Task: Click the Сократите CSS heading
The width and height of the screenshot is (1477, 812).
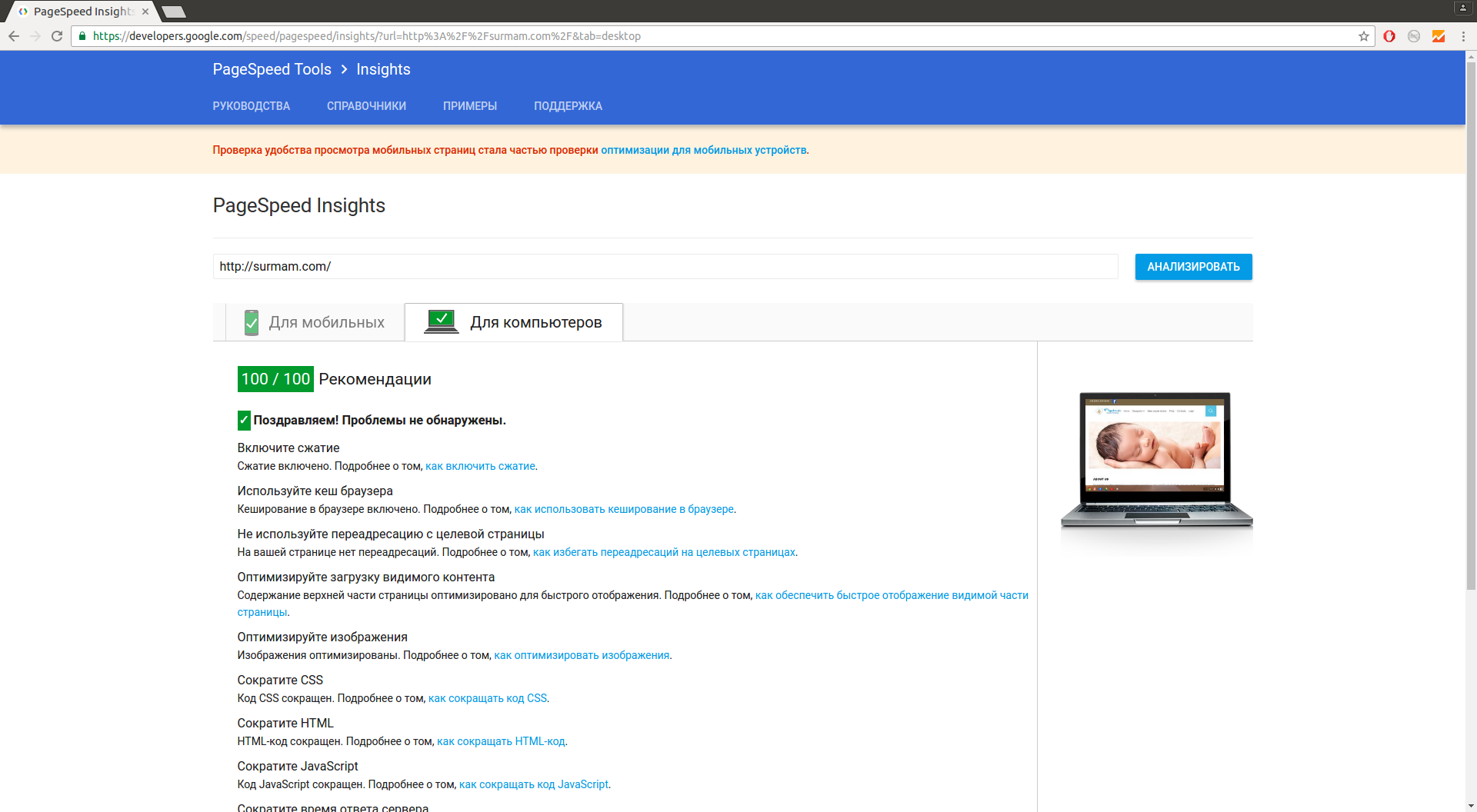Action: tap(280, 680)
